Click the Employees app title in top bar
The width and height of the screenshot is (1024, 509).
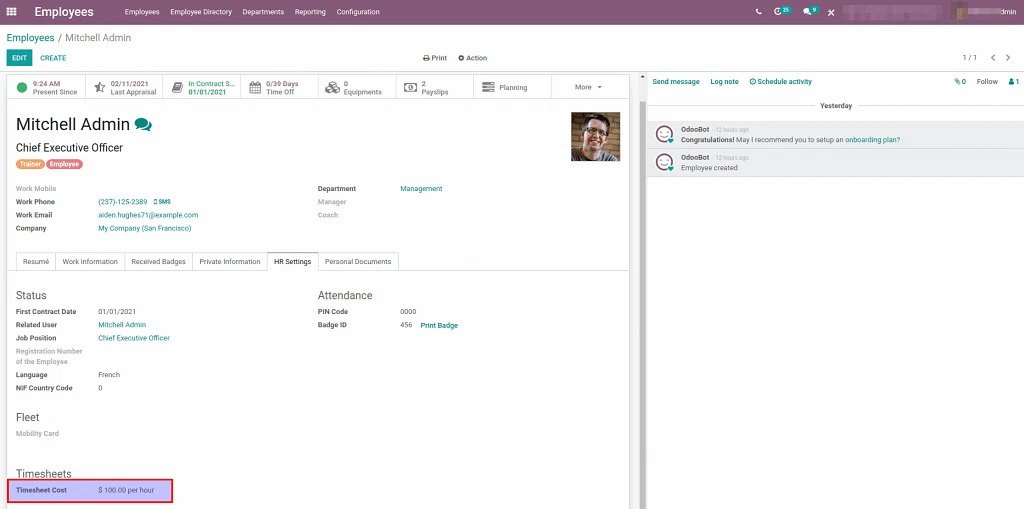click(x=64, y=12)
